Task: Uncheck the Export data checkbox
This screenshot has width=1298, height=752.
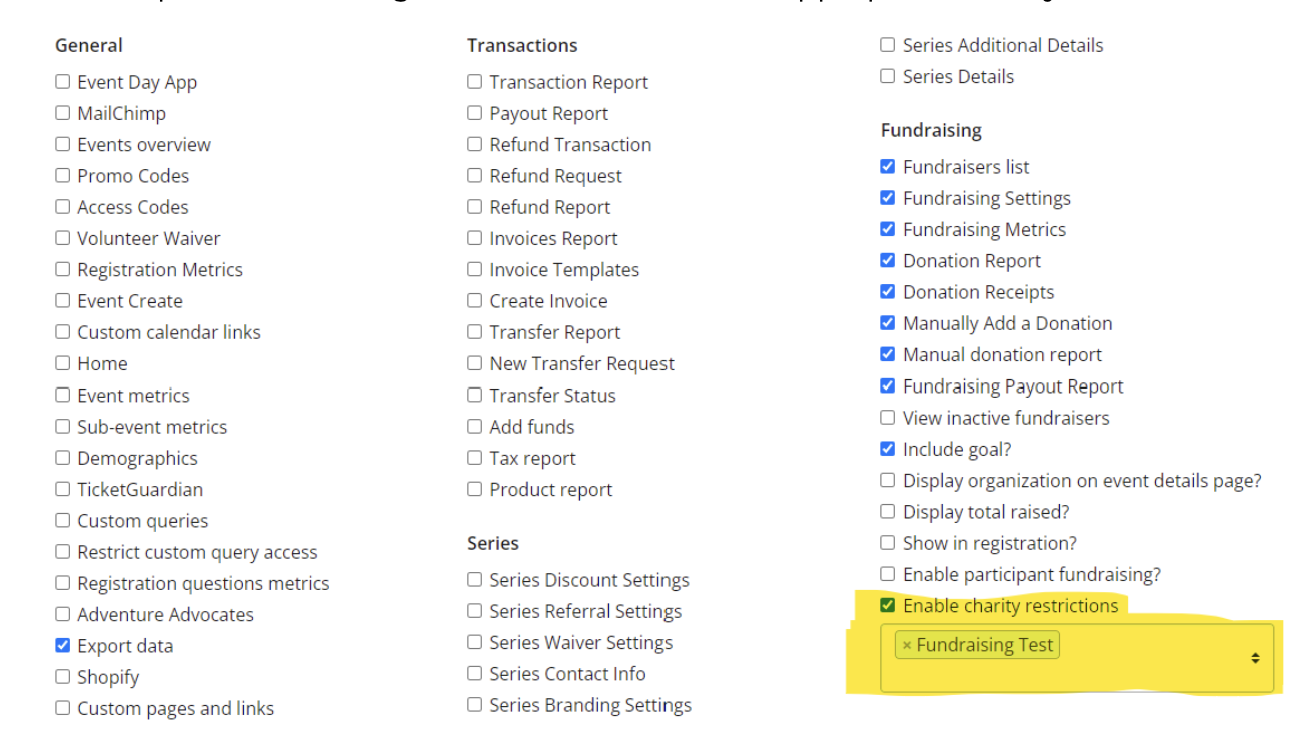Action: pos(63,646)
